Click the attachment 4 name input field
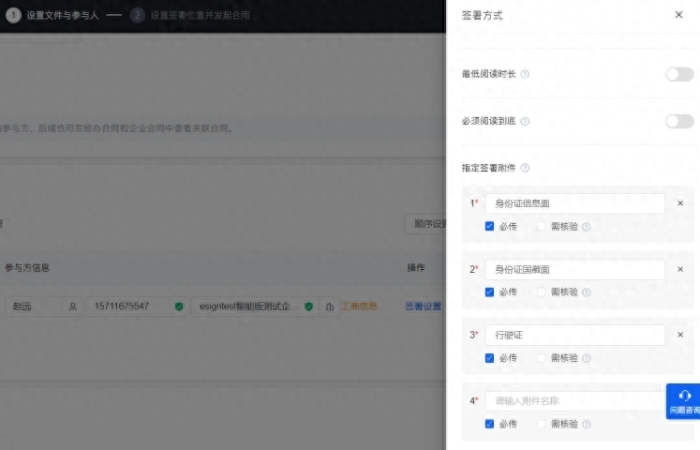Viewport: 700px width, 450px height. coord(575,401)
